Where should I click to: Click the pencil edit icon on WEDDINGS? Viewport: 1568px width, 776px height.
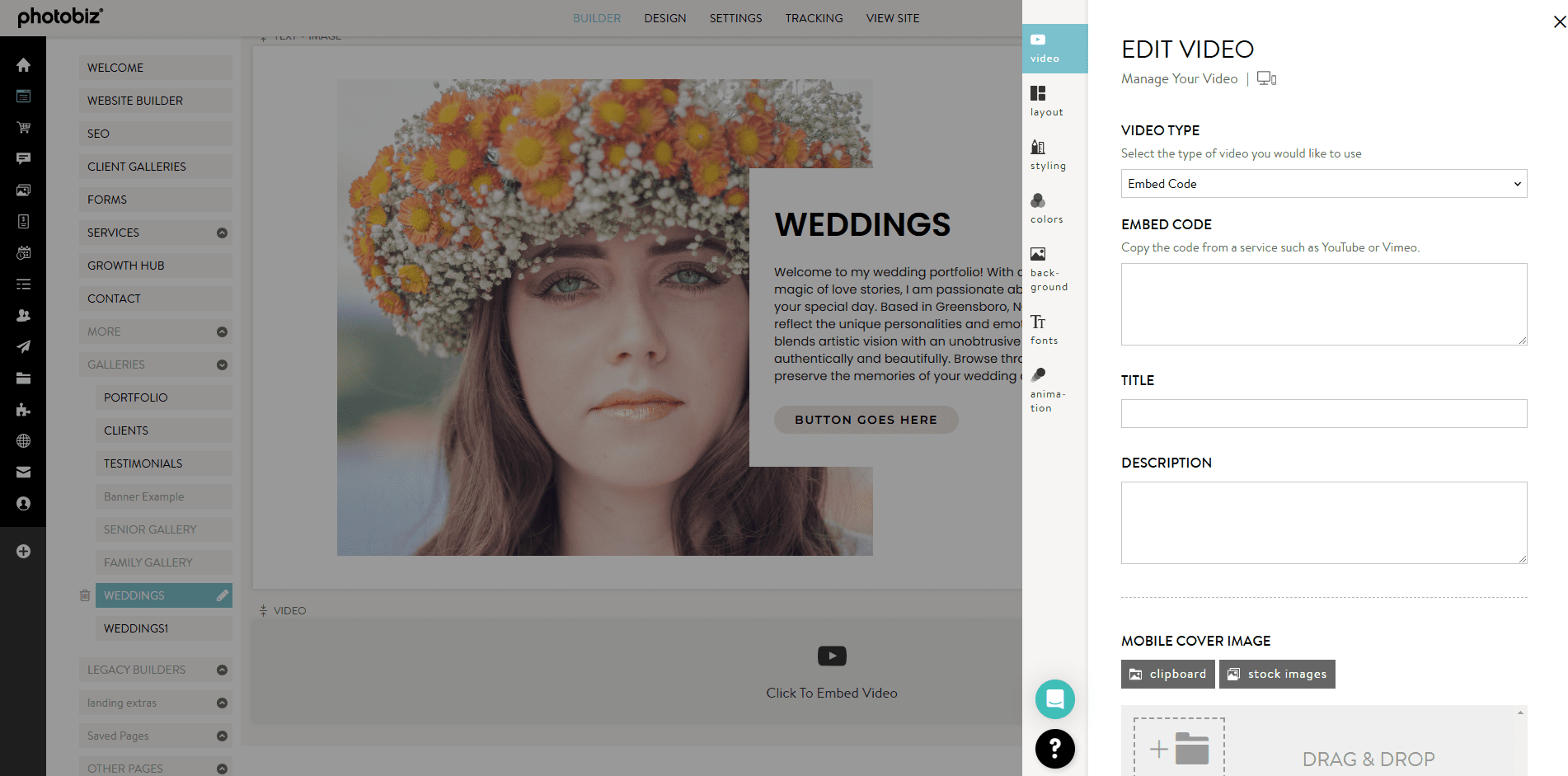pos(222,595)
